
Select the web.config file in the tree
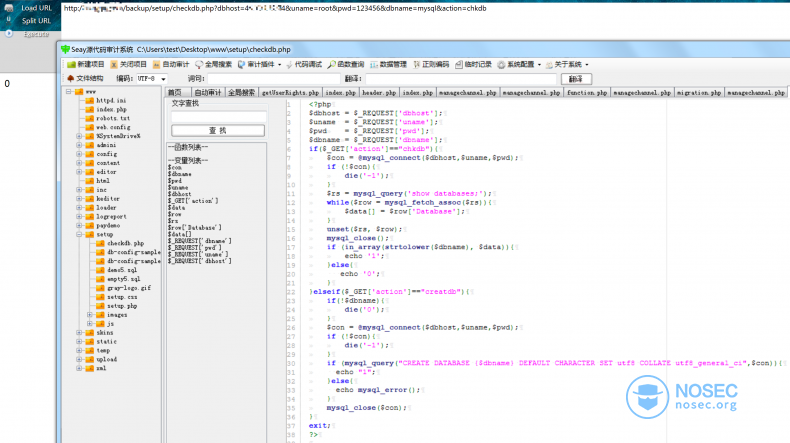click(x=113, y=128)
